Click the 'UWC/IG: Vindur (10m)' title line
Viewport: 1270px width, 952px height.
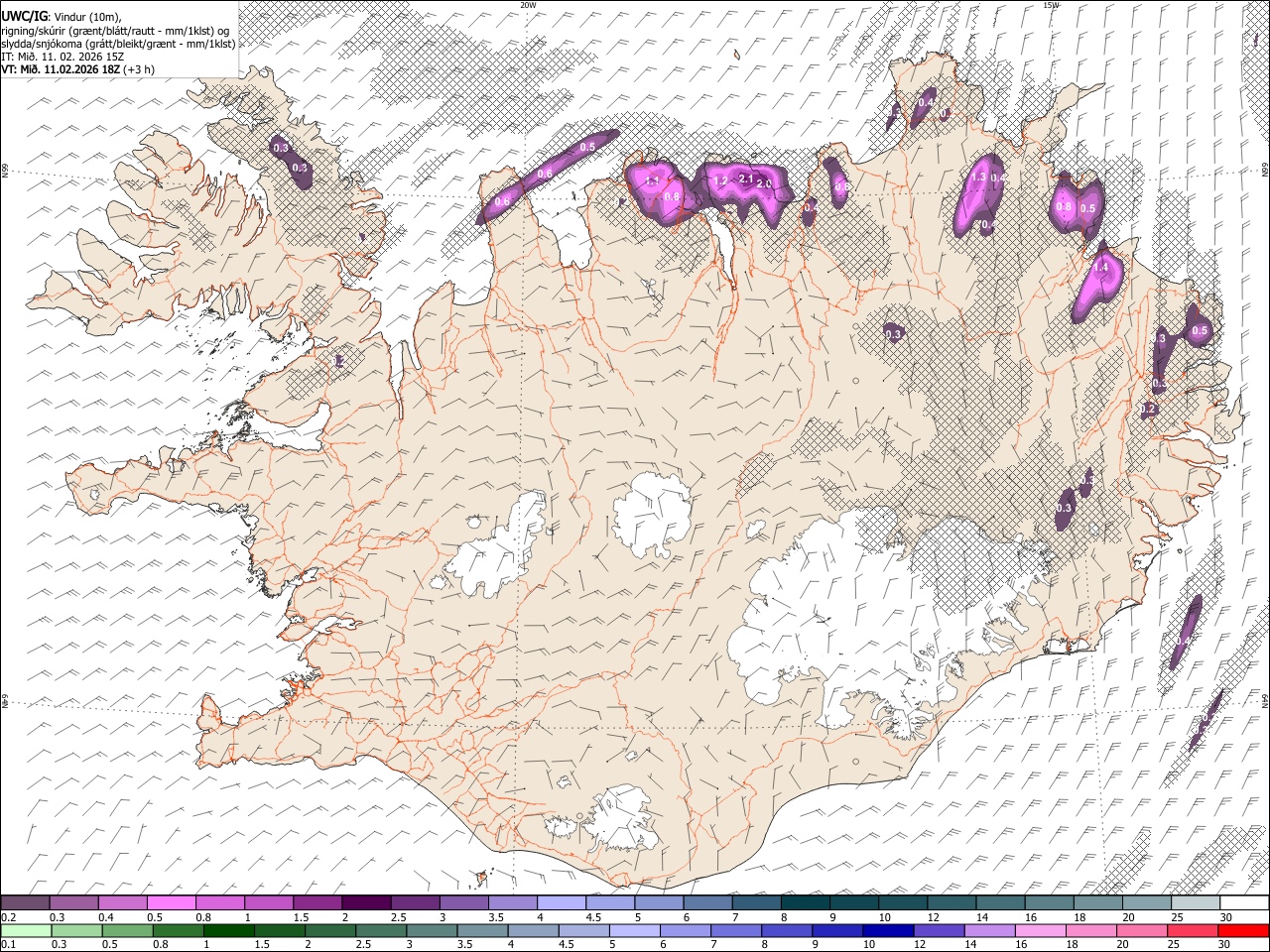62,16
